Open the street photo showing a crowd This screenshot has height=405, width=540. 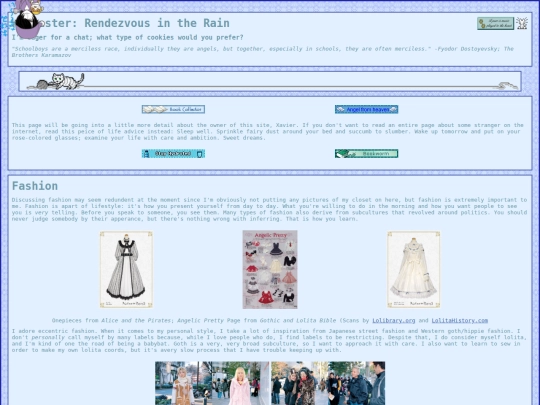coord(328,383)
